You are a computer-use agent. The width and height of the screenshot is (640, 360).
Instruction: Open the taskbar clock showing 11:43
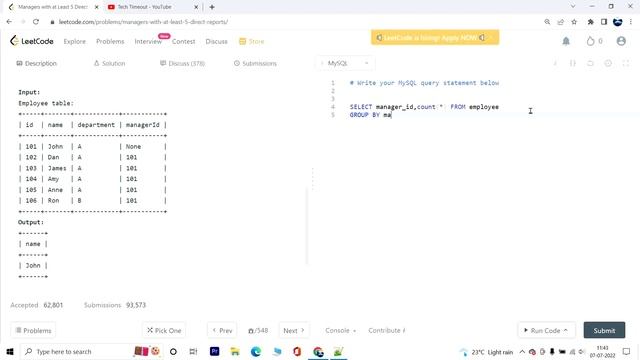coord(602,351)
